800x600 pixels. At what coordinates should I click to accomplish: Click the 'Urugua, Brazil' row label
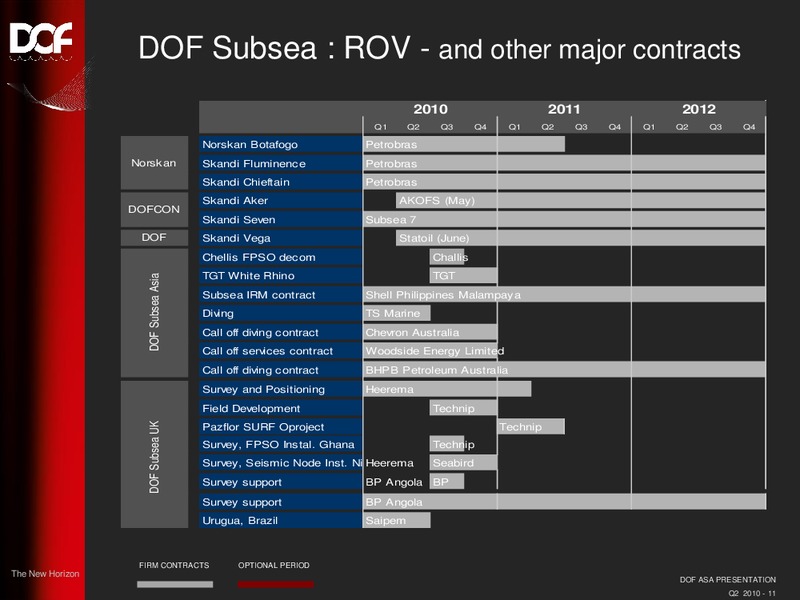[280, 520]
